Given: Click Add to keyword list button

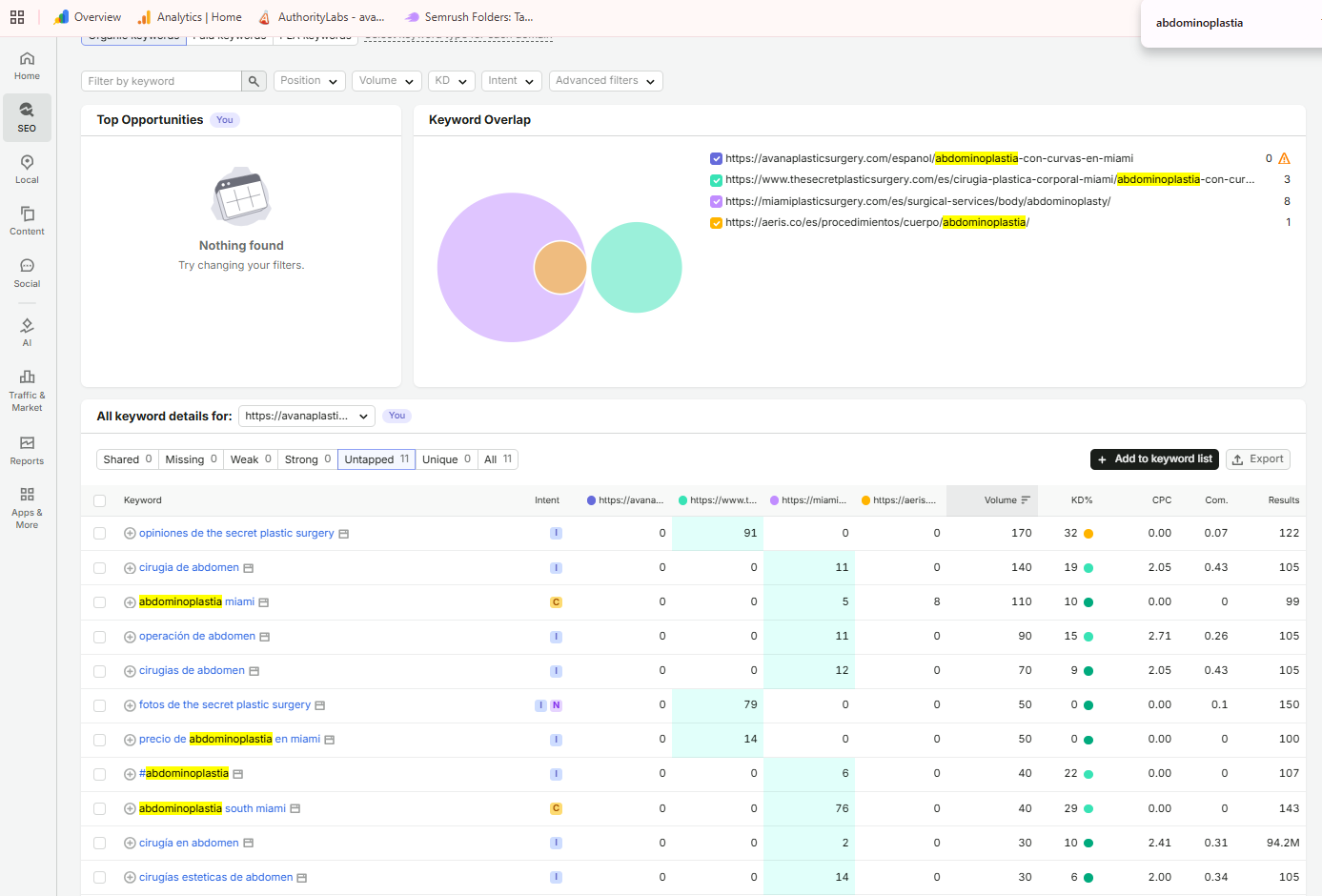Looking at the screenshot, I should pyautogui.click(x=1155, y=459).
